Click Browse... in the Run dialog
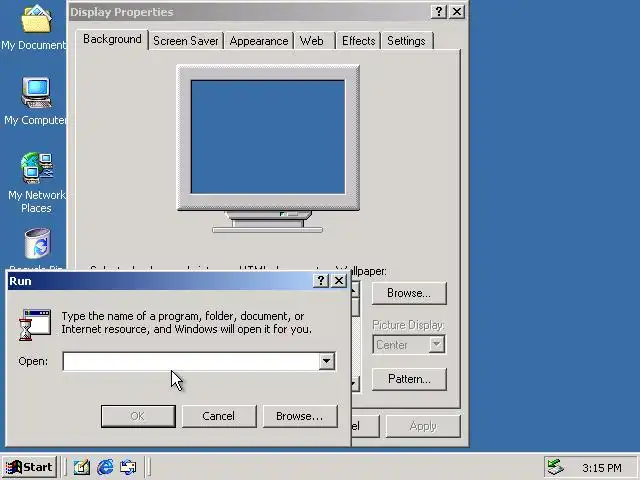The image size is (640, 480). [300, 416]
